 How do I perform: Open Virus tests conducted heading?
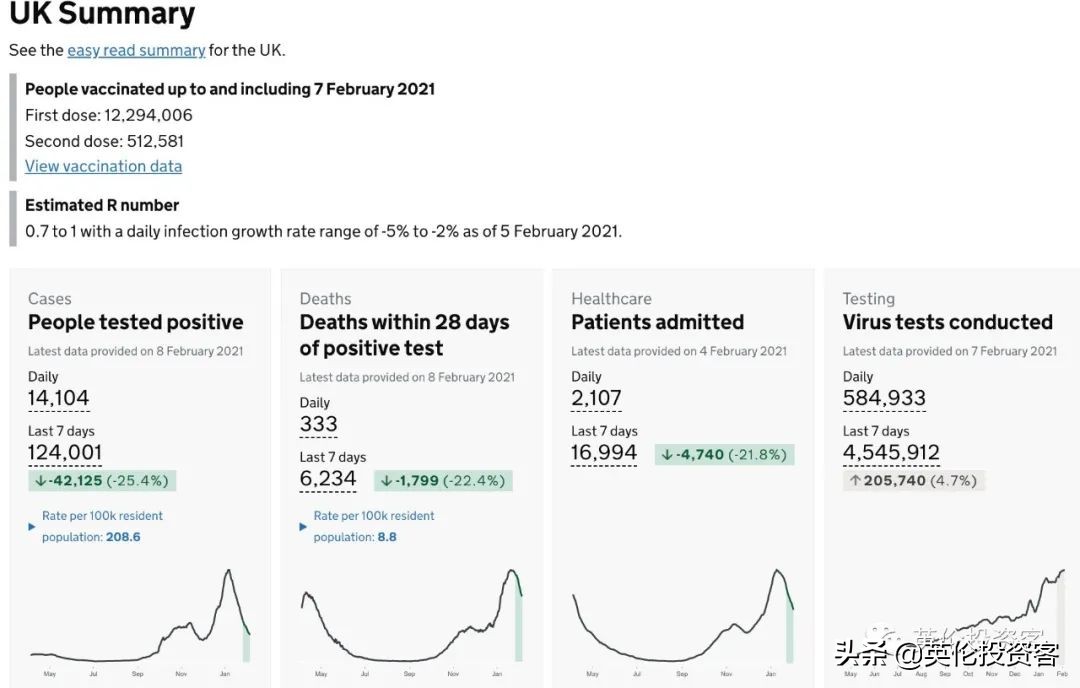pos(947,322)
